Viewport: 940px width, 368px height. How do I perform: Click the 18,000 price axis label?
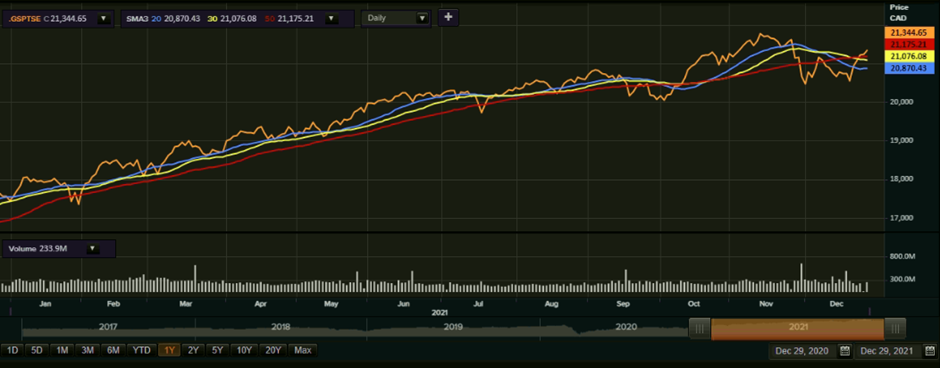pos(902,179)
